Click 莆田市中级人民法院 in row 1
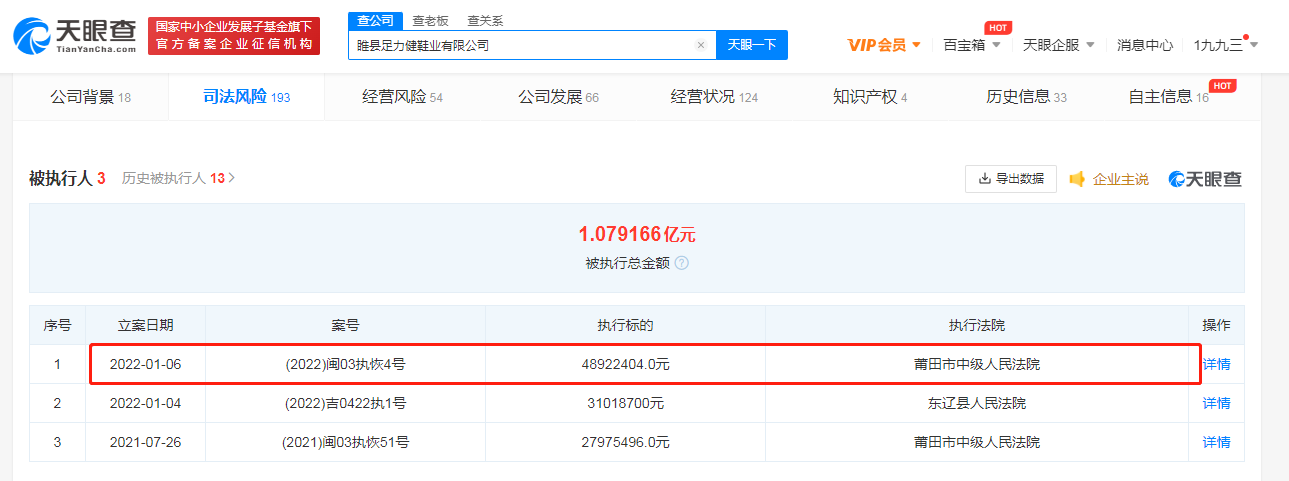The width and height of the screenshot is (1289, 481). (977, 365)
